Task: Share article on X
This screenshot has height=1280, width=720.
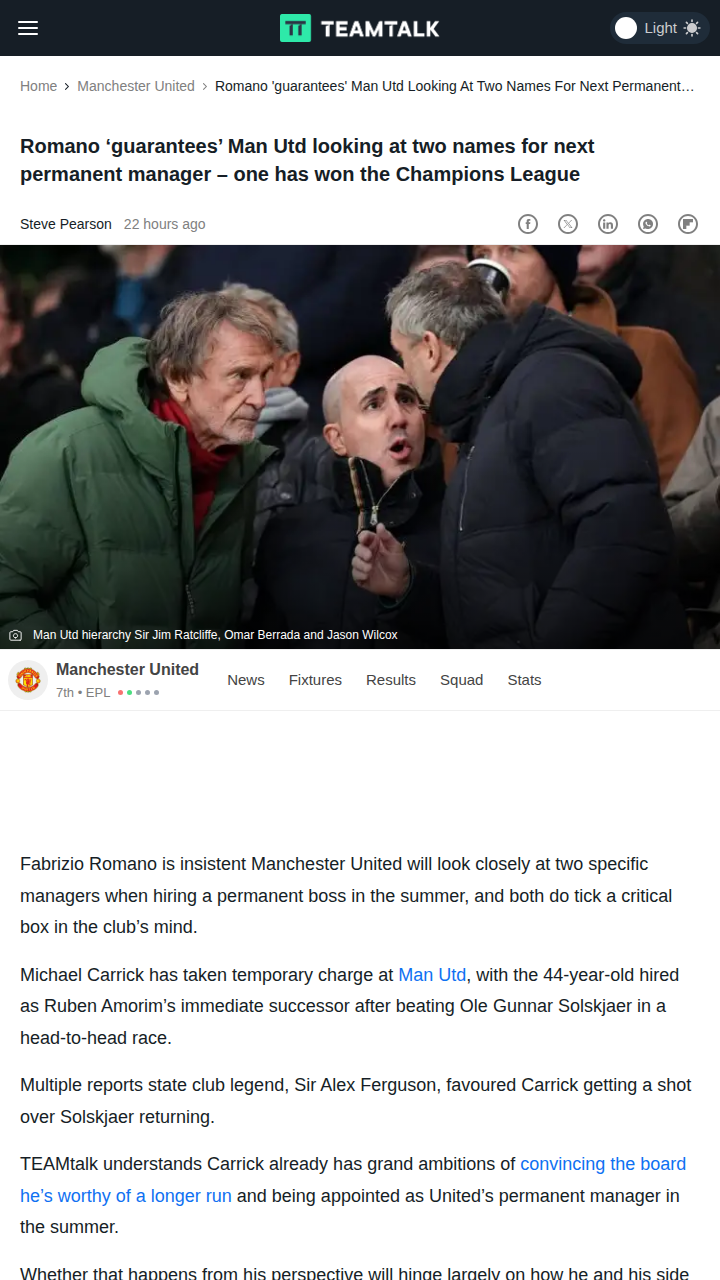Action: (x=568, y=224)
